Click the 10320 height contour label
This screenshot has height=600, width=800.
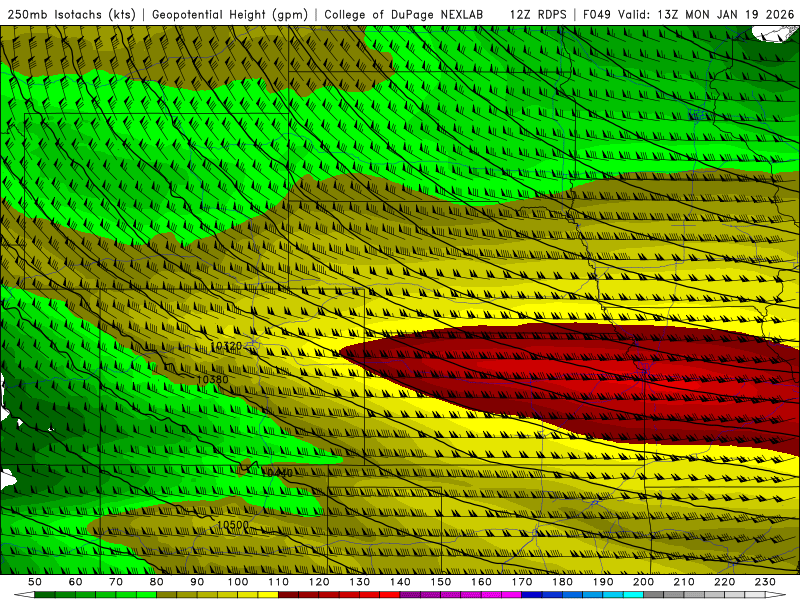[x=226, y=346]
